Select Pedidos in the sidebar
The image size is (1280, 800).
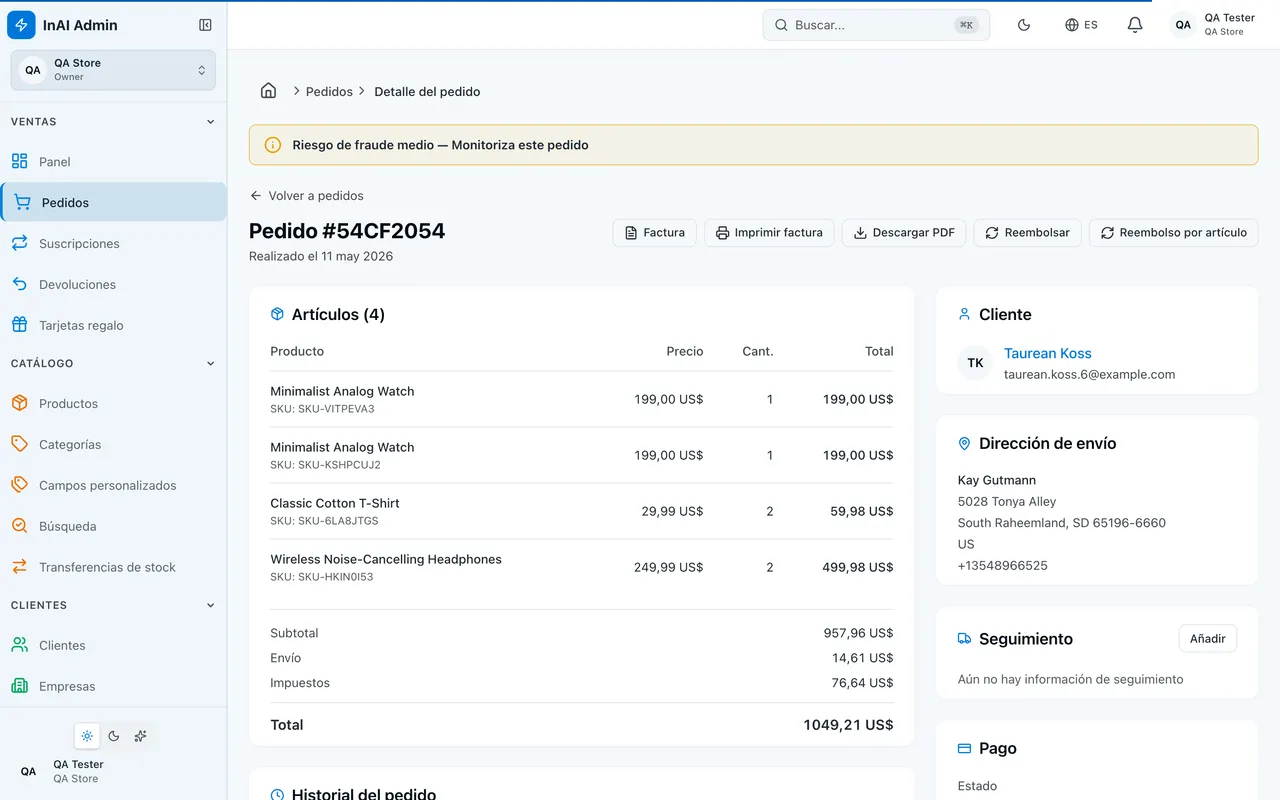click(113, 202)
